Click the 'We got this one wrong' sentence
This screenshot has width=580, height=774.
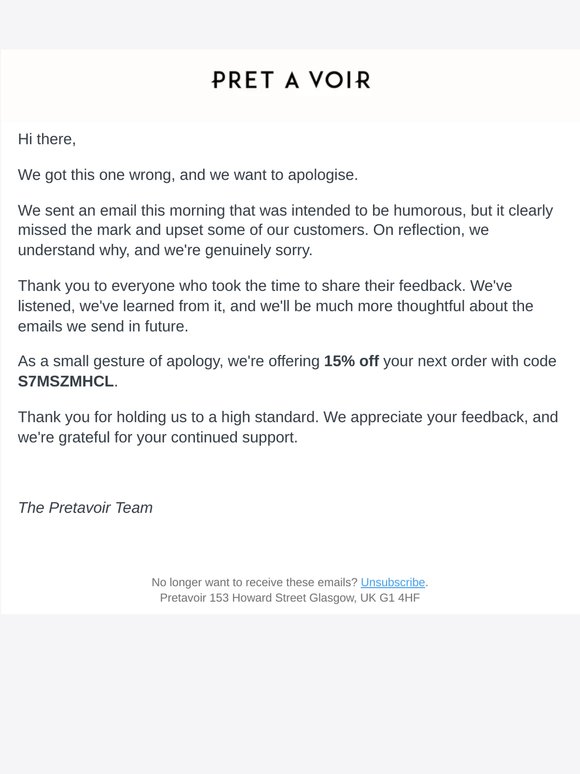tap(188, 175)
